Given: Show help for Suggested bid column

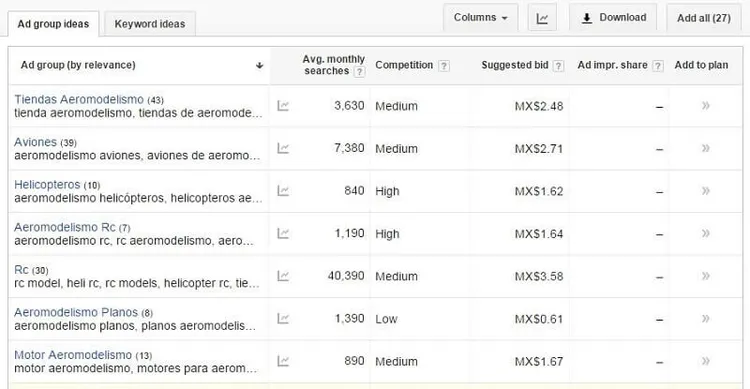Looking at the screenshot, I should coord(558,66).
